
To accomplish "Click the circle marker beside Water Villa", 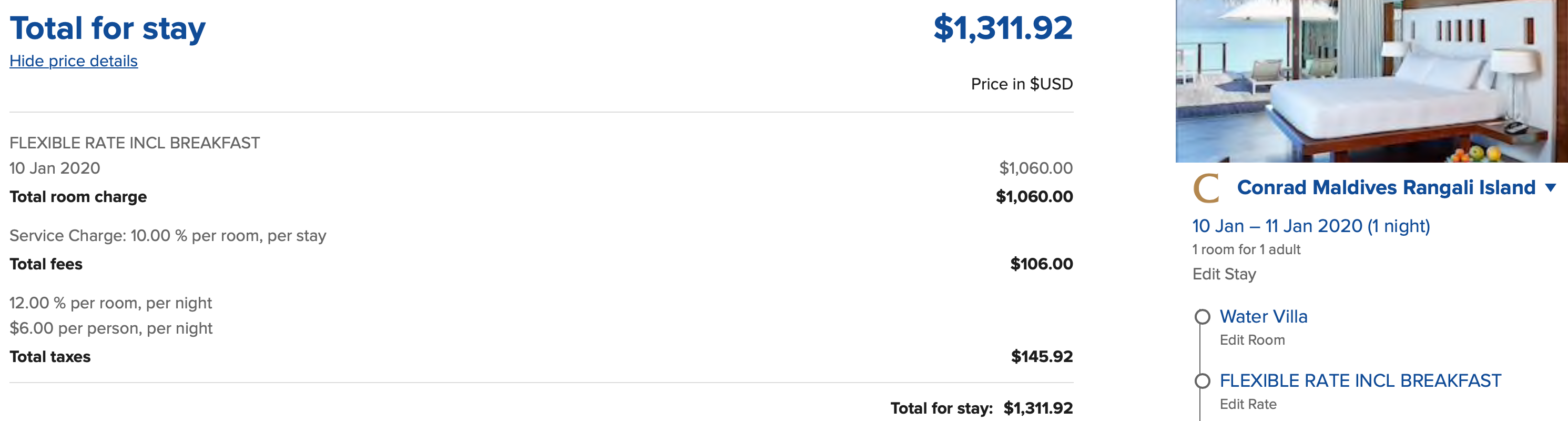I will pos(1202,317).
